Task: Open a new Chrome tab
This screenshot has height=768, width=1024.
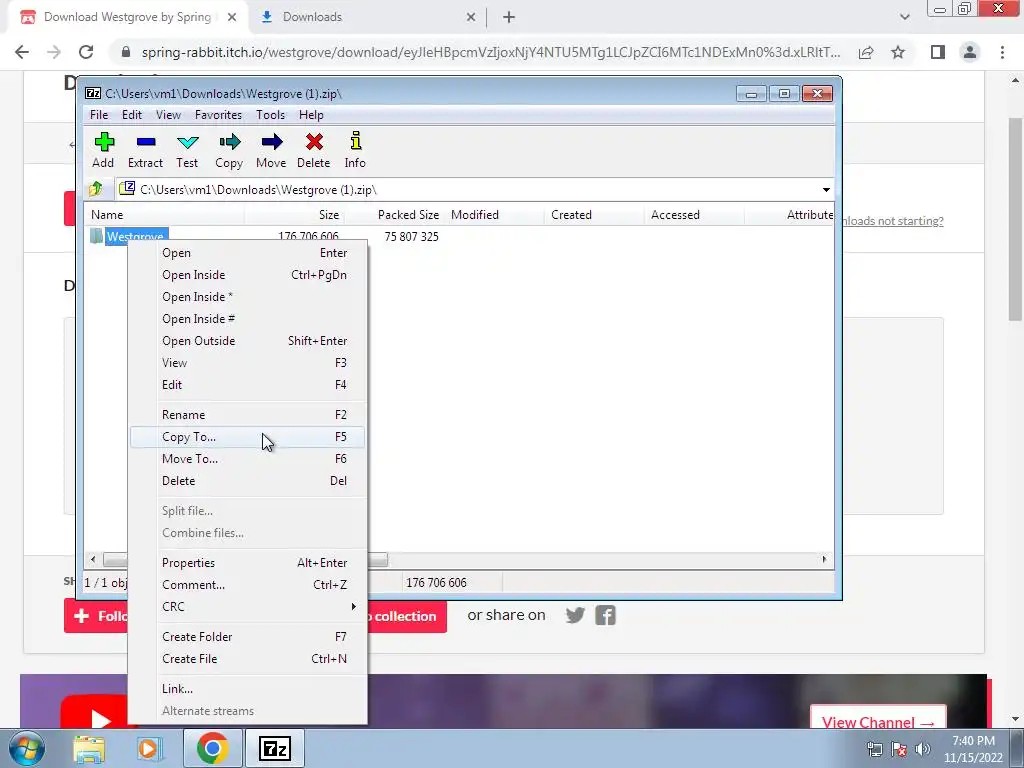Action: tap(509, 18)
